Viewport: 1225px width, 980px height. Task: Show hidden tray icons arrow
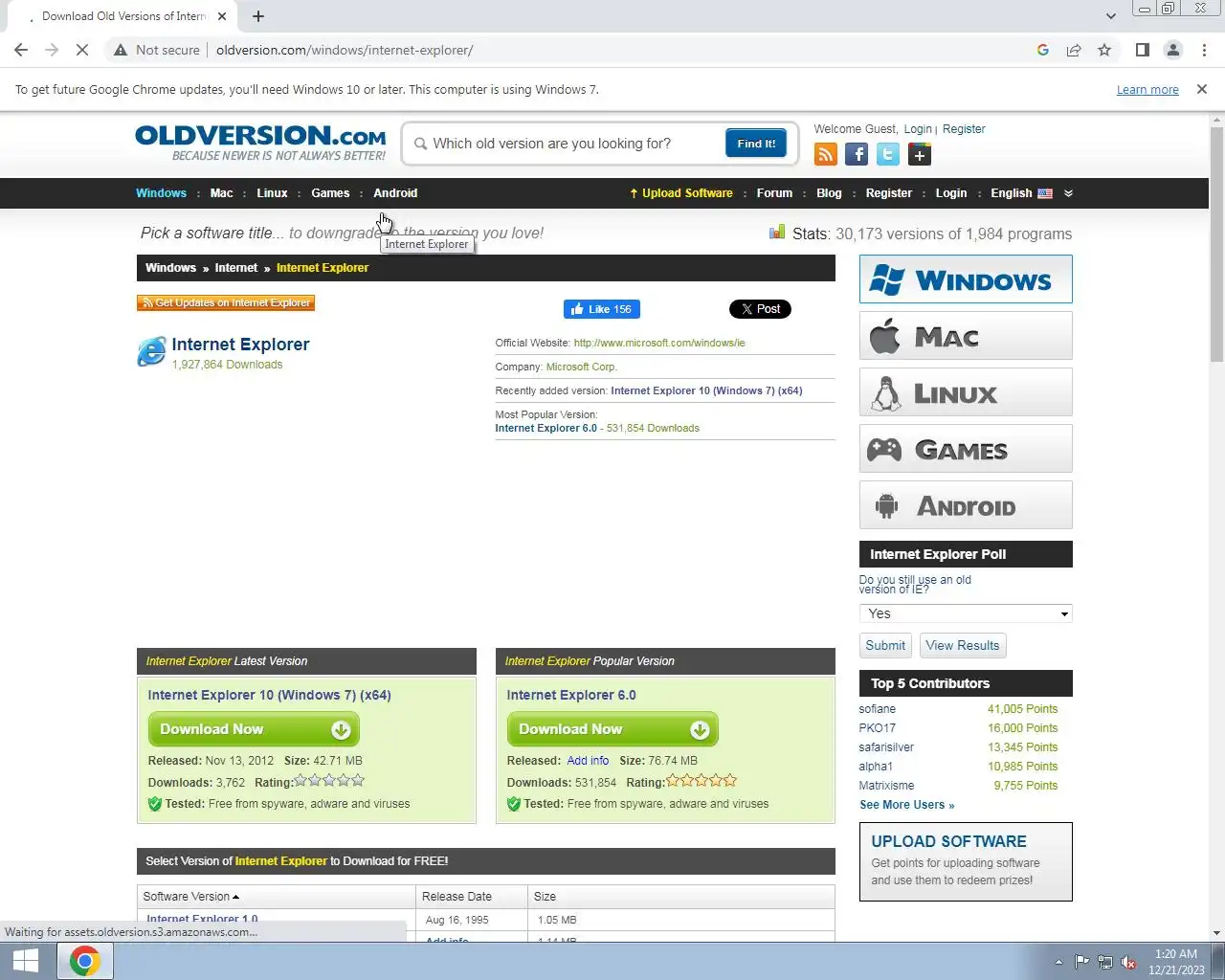1058,962
